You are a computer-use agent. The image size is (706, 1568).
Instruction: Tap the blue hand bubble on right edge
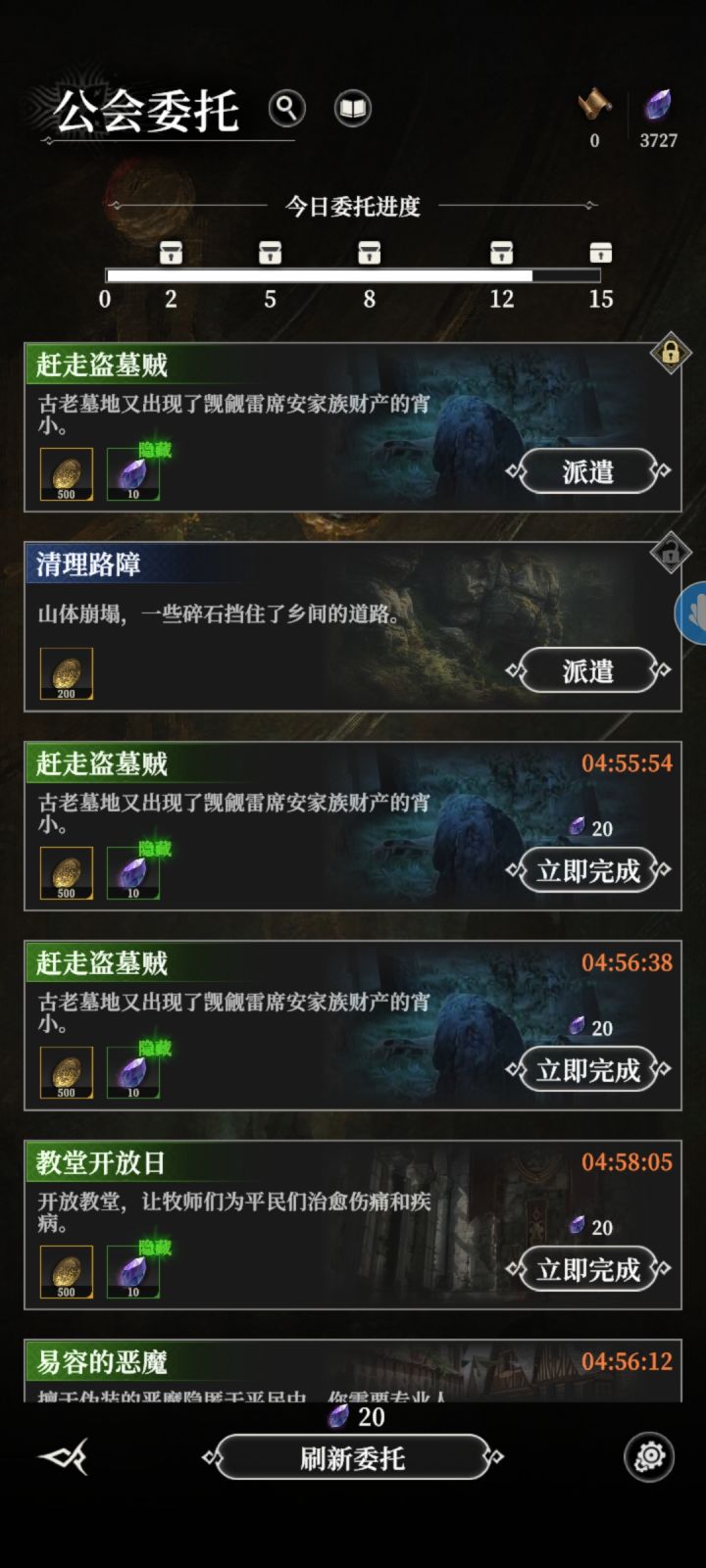tap(692, 613)
